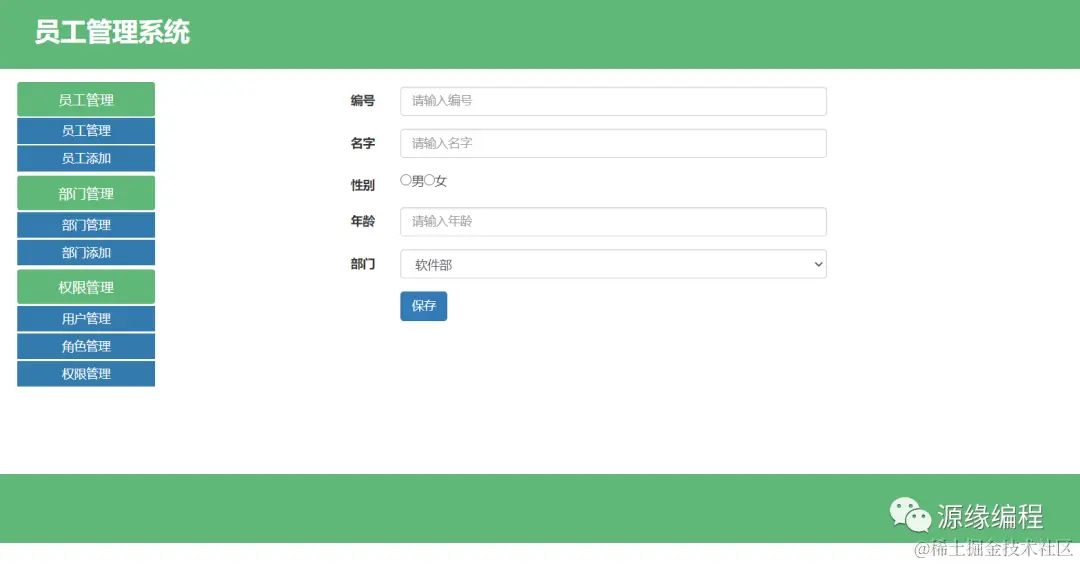
Task: Toggle the green 部门管理 section header
Action: tap(86, 193)
